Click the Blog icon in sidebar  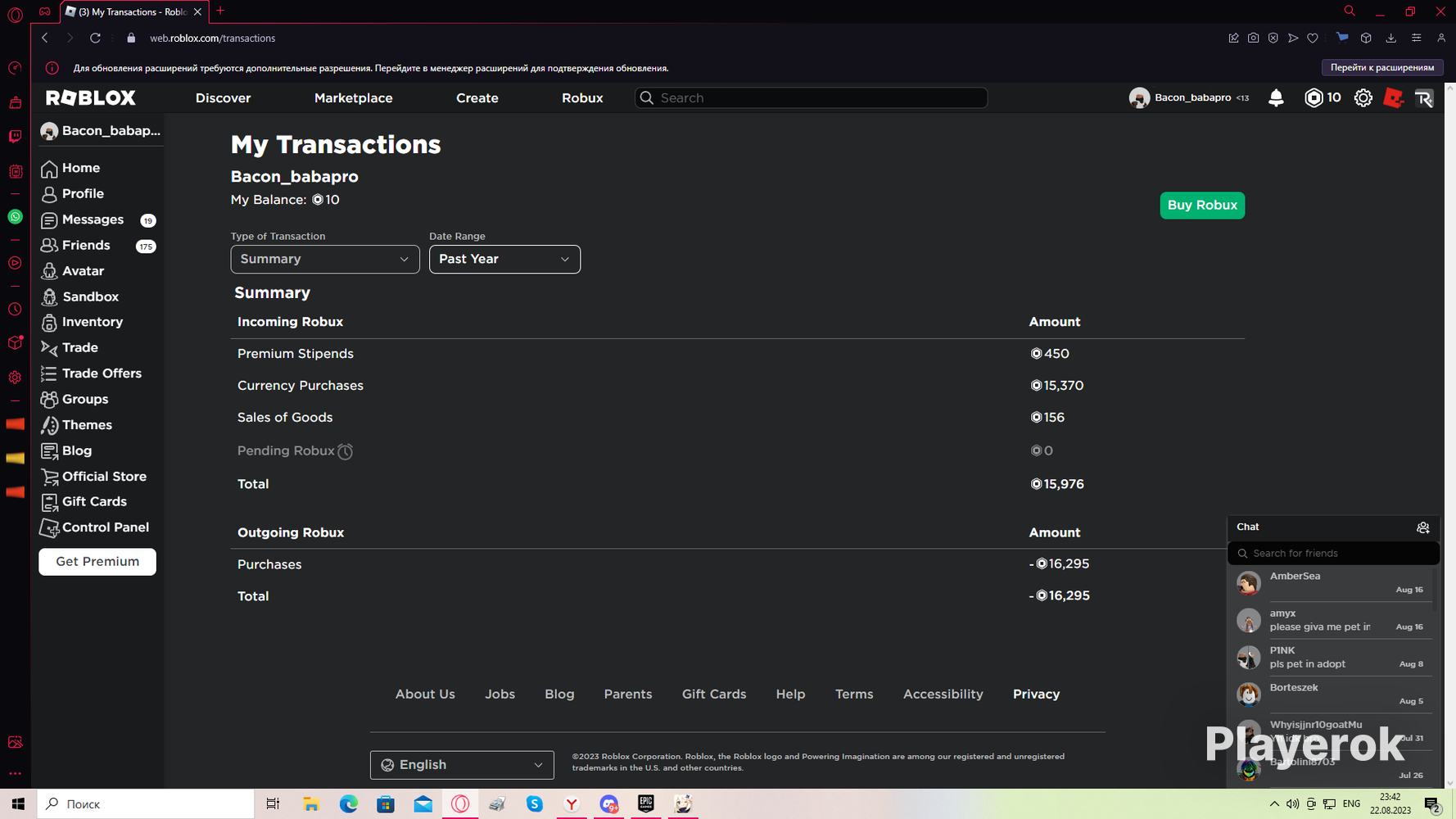tap(49, 451)
